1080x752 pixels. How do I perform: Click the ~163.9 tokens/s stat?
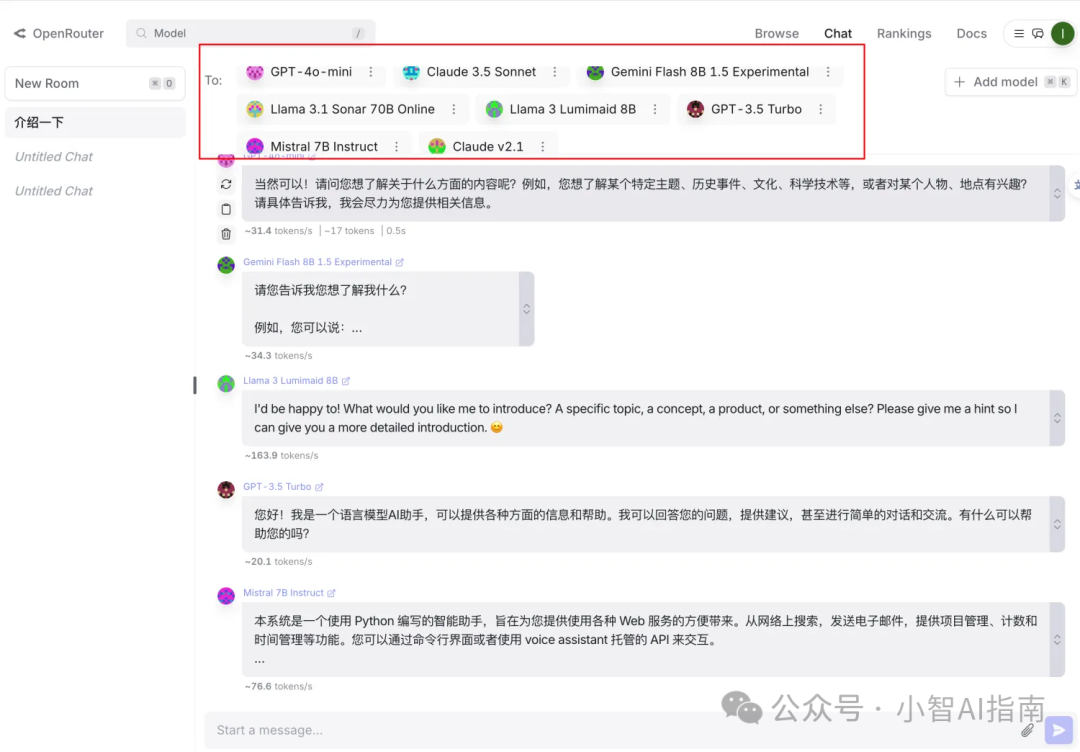[281, 455]
